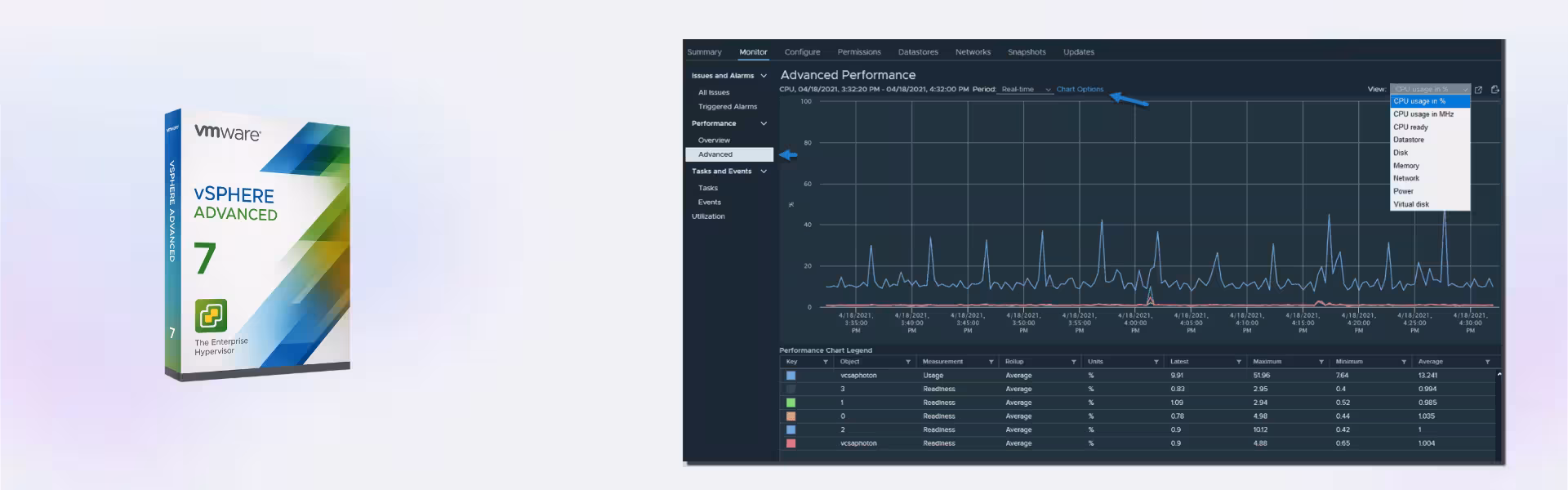The height and width of the screenshot is (490, 1568).
Task: Click green swatch for object 1 row
Action: click(791, 403)
